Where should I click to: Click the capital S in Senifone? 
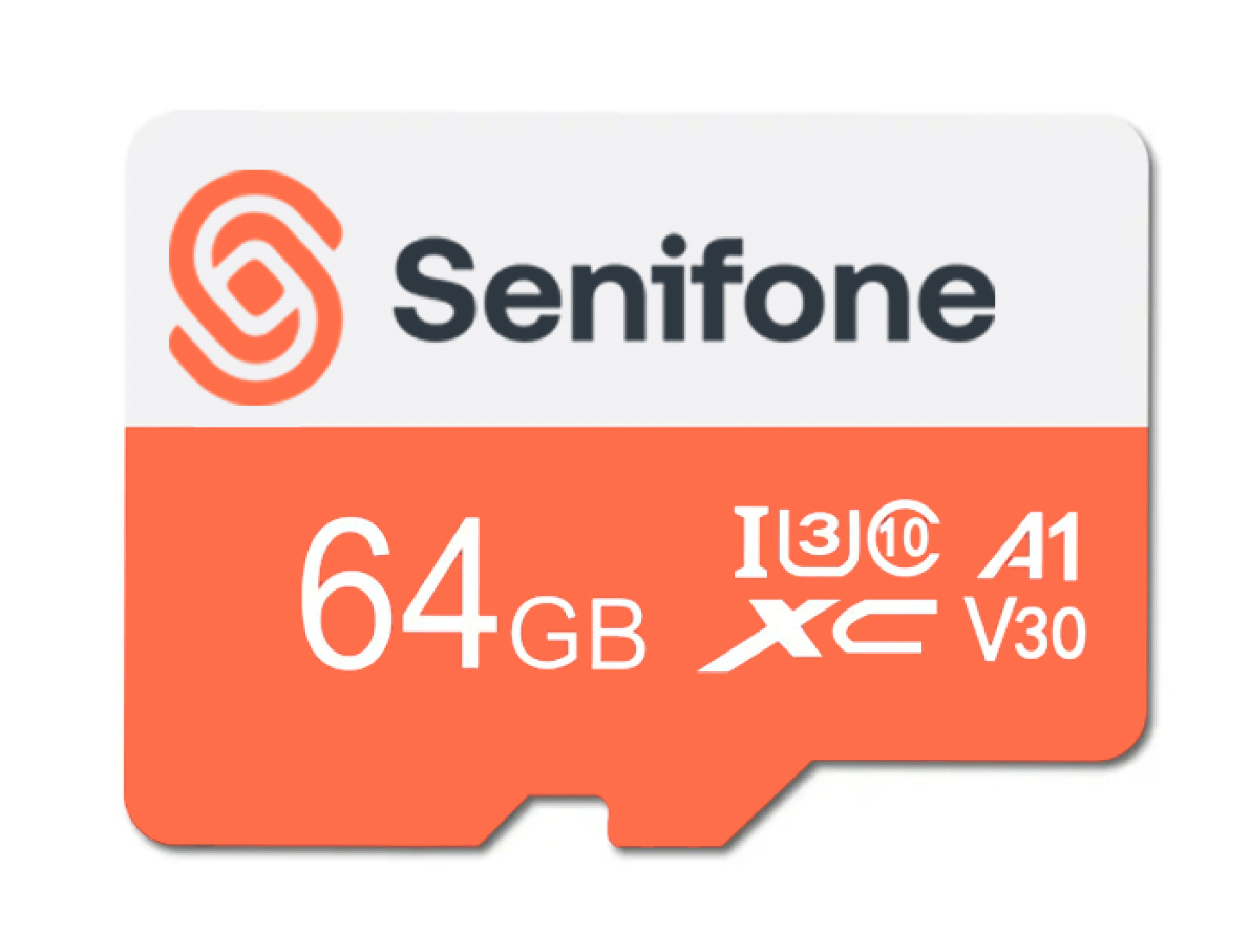coord(435,291)
